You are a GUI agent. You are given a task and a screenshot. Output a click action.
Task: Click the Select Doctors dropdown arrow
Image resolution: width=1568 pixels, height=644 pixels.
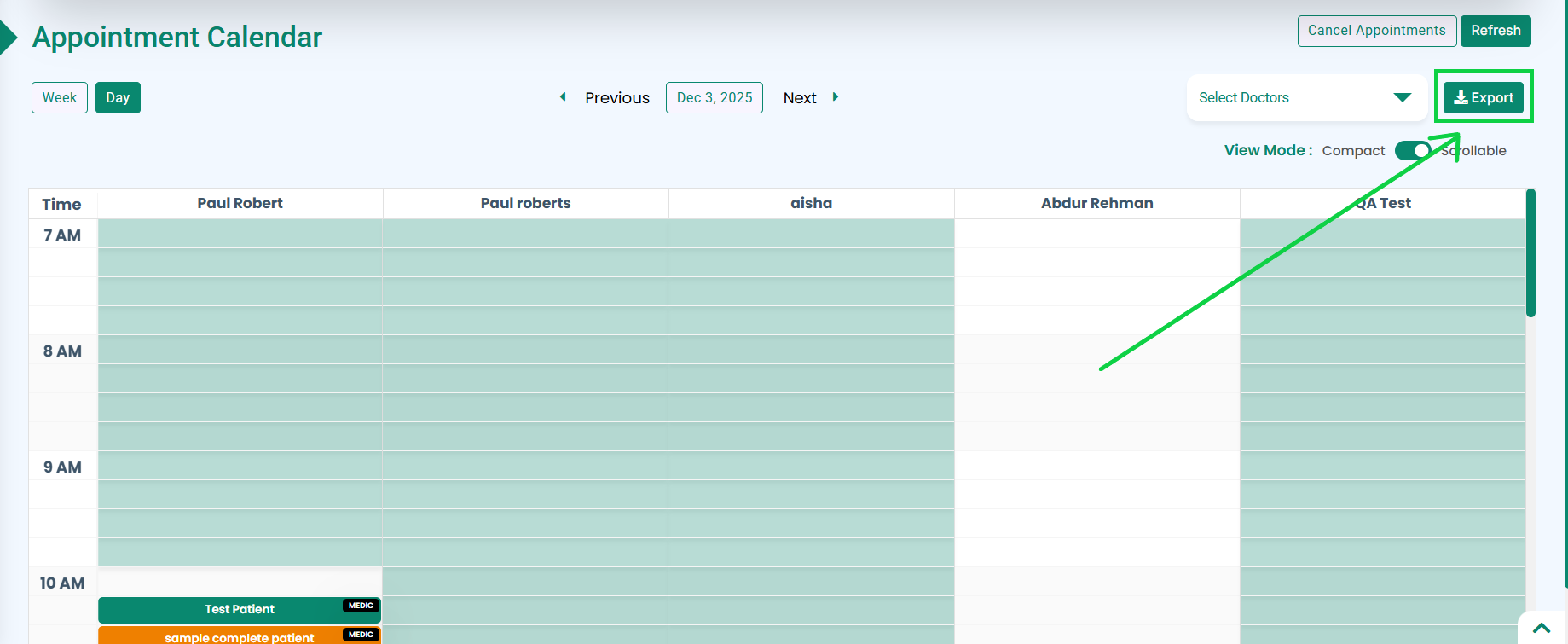(1402, 98)
